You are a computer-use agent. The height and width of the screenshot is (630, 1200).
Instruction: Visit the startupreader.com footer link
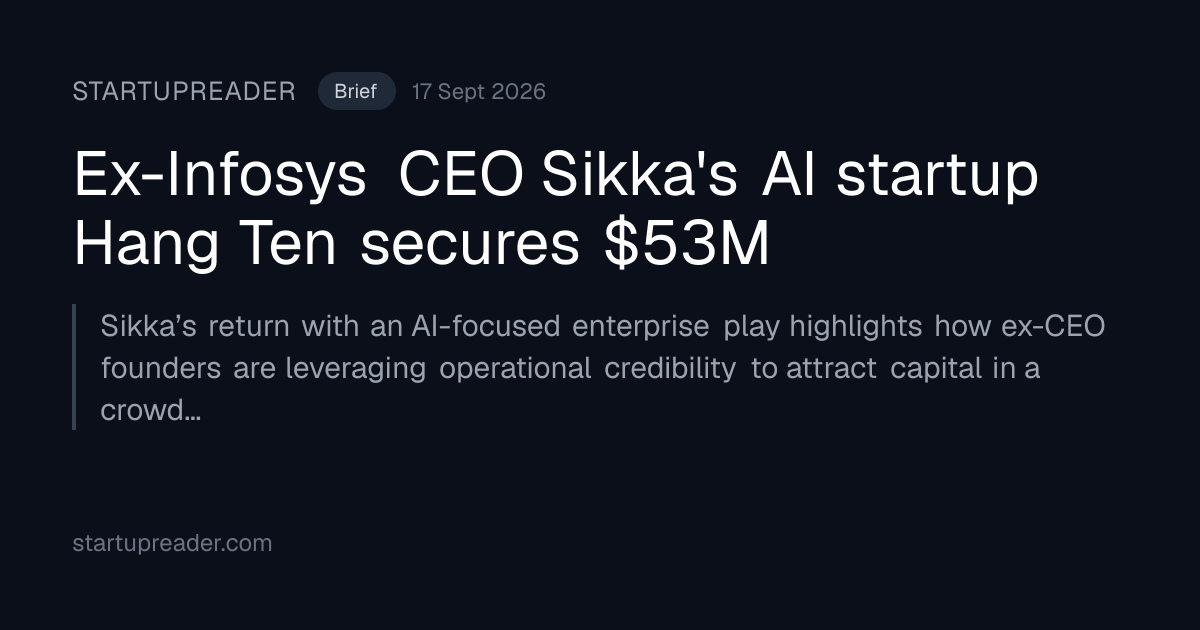[x=172, y=544]
